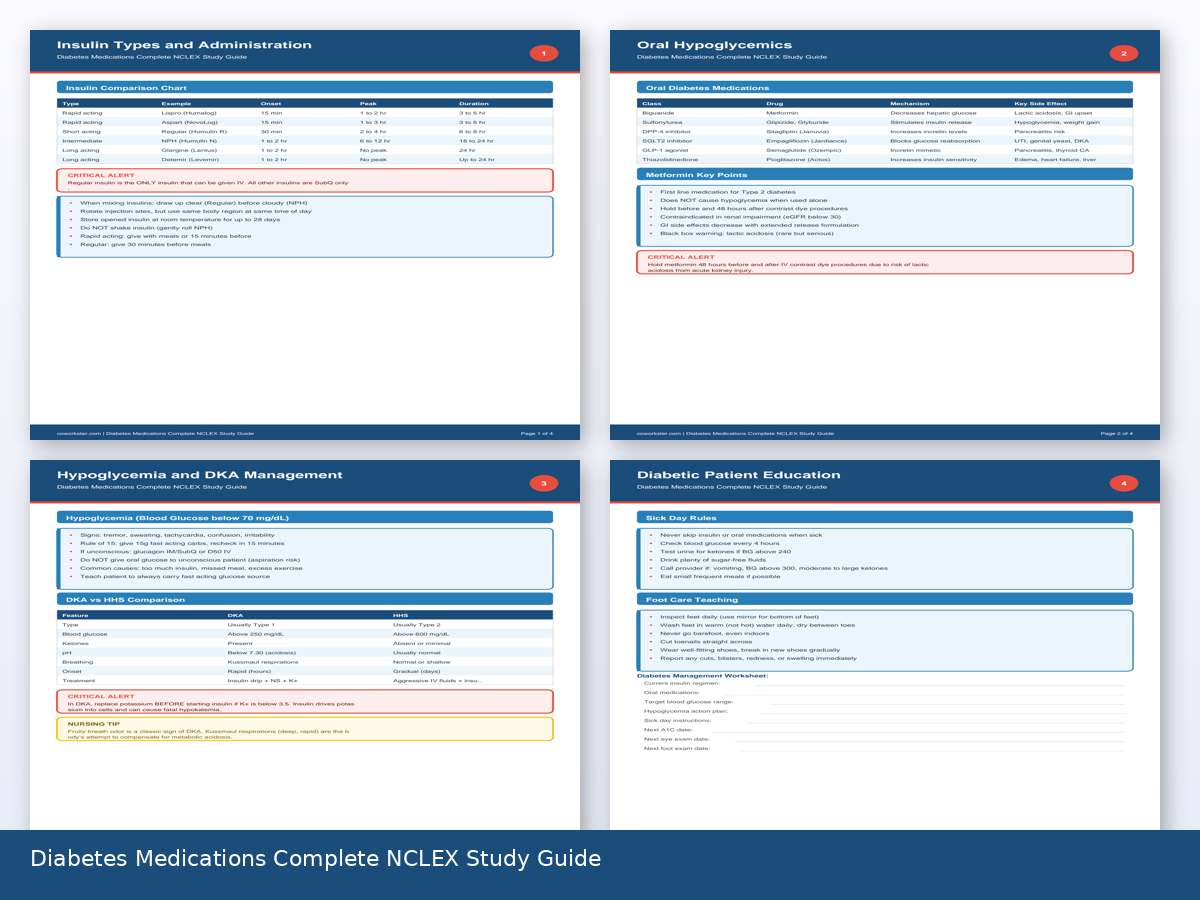Open the Oral Hypoglycemics page thumbnail

[884, 340]
